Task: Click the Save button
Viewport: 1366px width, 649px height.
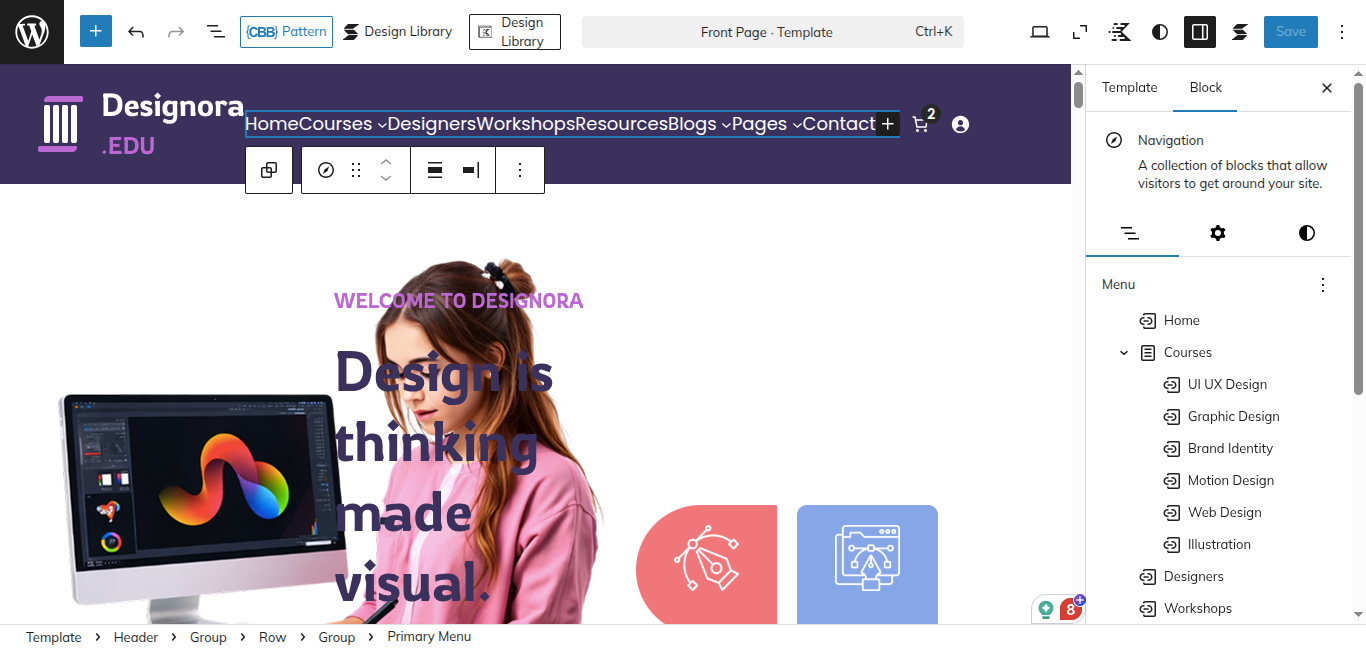Action: 1290,32
